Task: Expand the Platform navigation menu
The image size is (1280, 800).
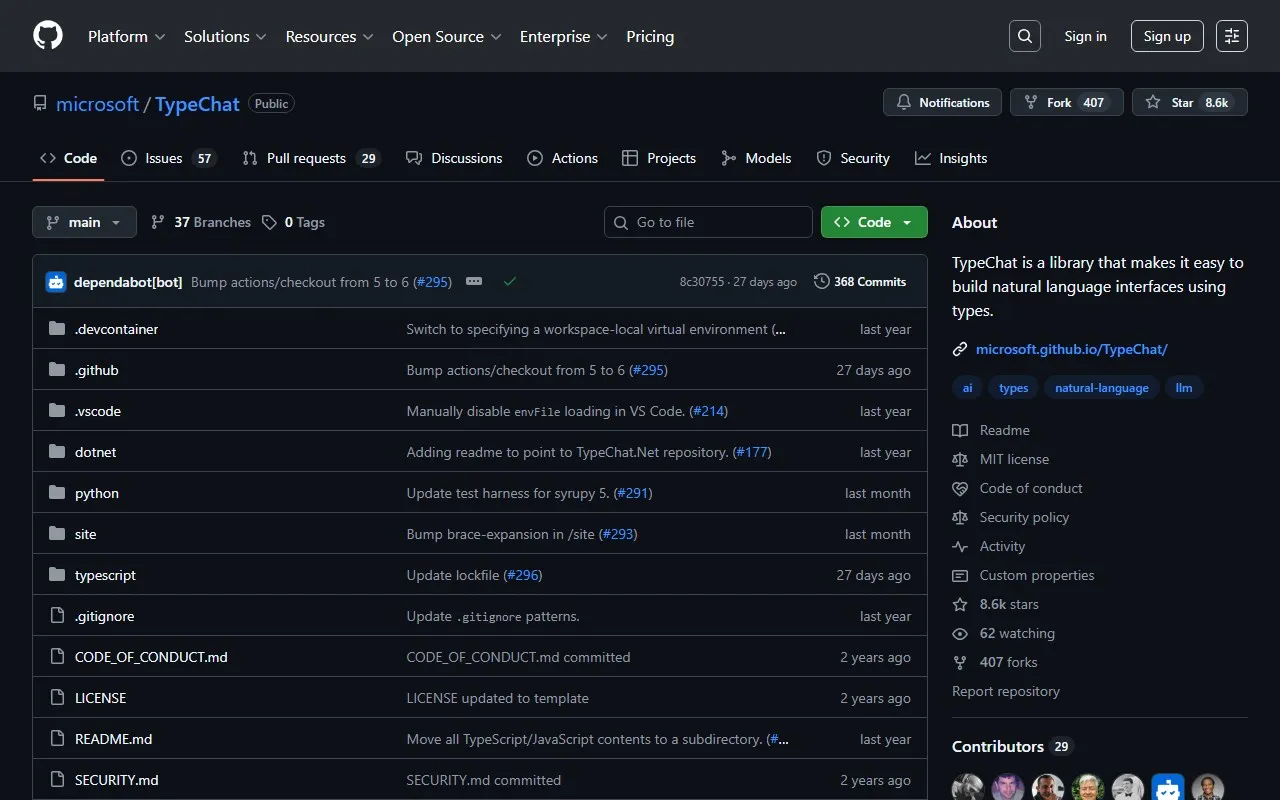Action: tap(126, 36)
